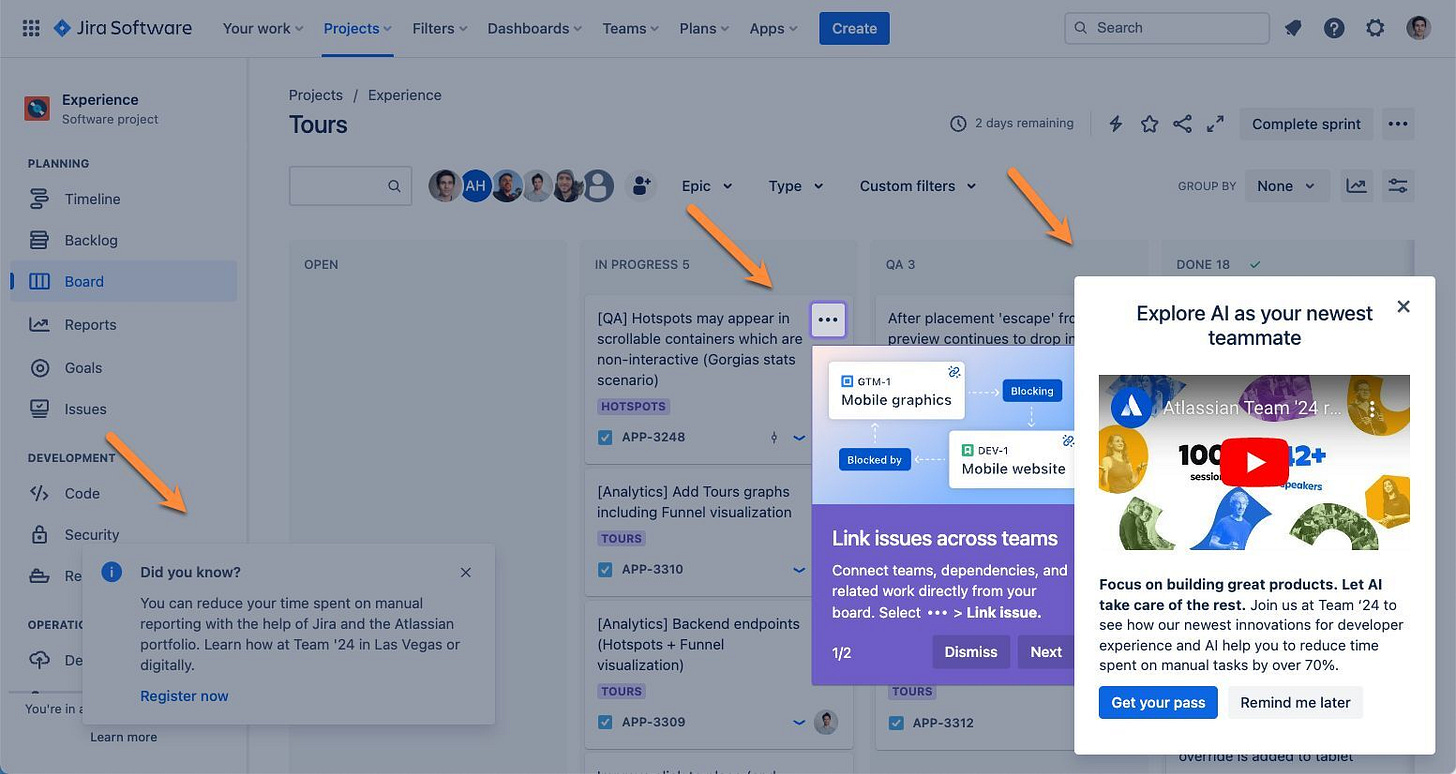The height and width of the screenshot is (774, 1456).
Task: Click the HOTSPOTS epic label
Action: tap(634, 407)
